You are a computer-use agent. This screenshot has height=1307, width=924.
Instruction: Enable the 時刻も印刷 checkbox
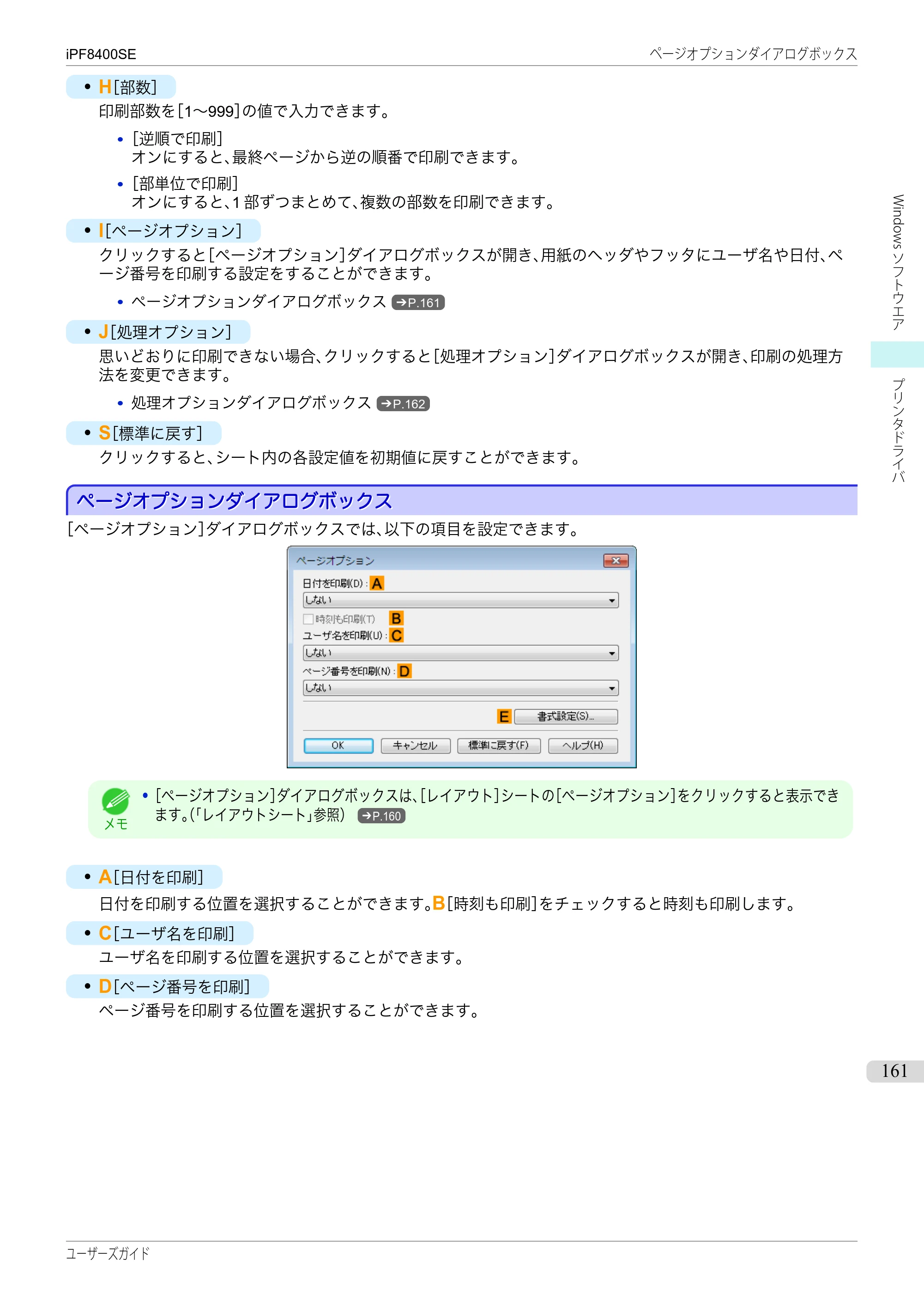point(308,619)
